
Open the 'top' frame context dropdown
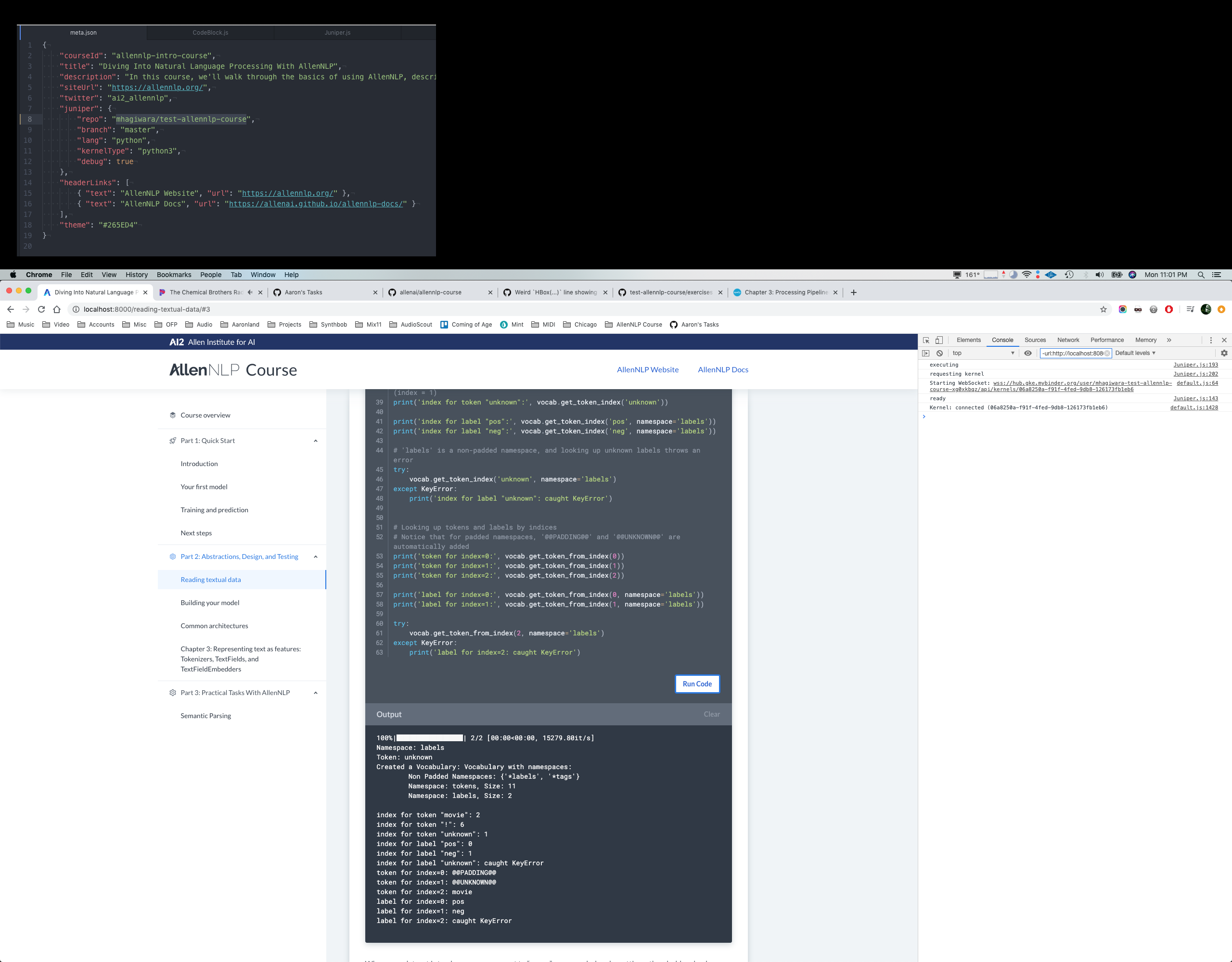(x=982, y=354)
